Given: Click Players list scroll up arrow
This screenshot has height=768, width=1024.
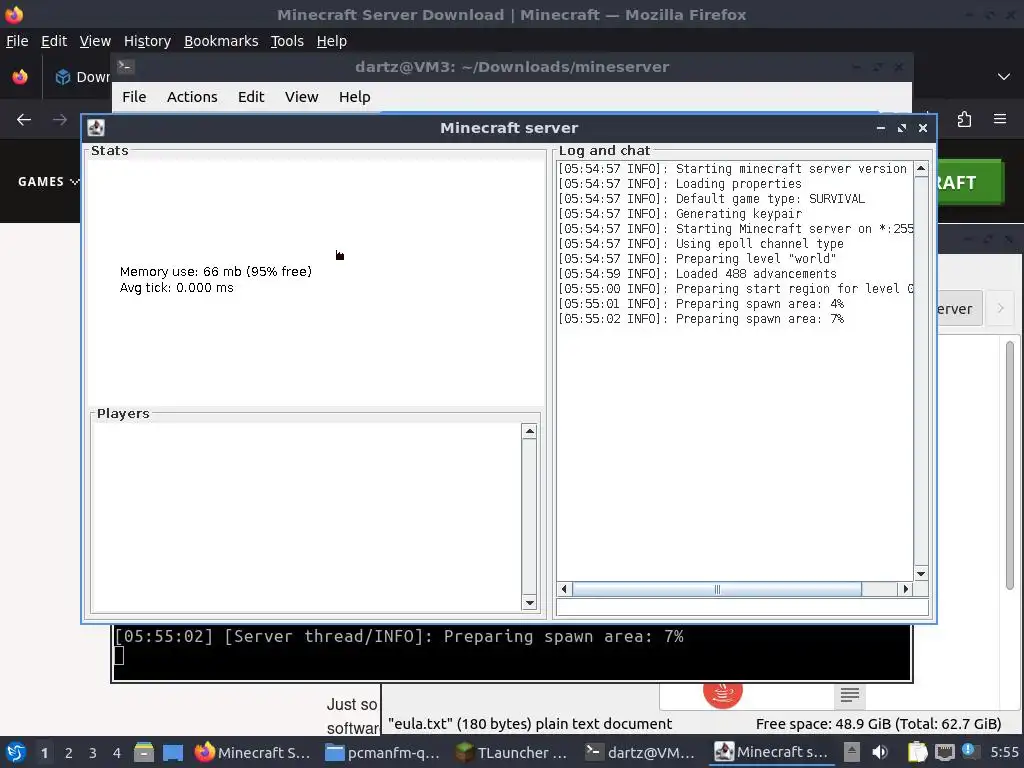Looking at the screenshot, I should (530, 431).
